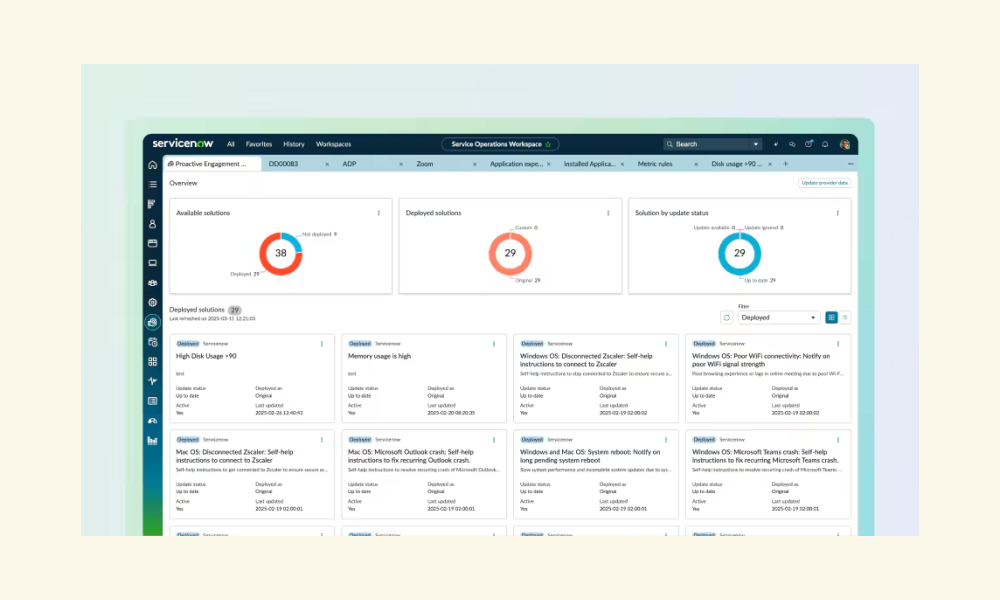Click the Deployed solutions donut chart
This screenshot has height=600, width=1000.
[510, 253]
